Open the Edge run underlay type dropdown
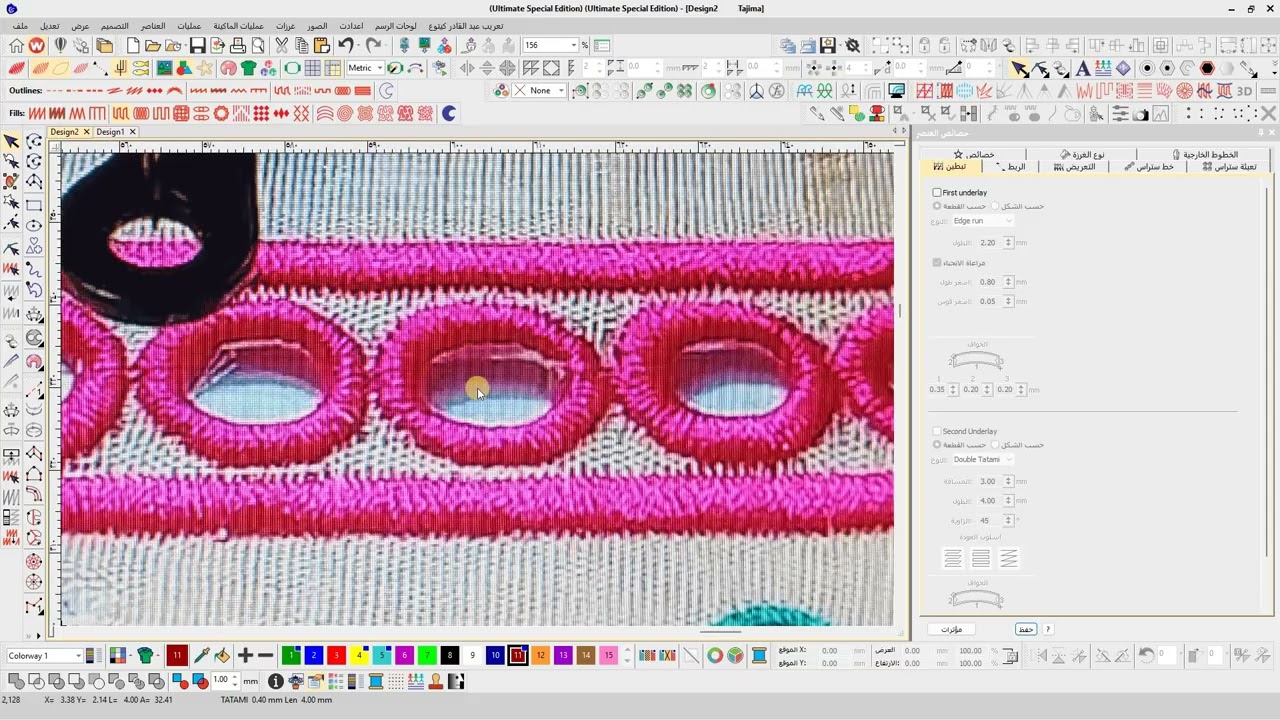Viewport: 1280px width, 720px height. tap(982, 221)
